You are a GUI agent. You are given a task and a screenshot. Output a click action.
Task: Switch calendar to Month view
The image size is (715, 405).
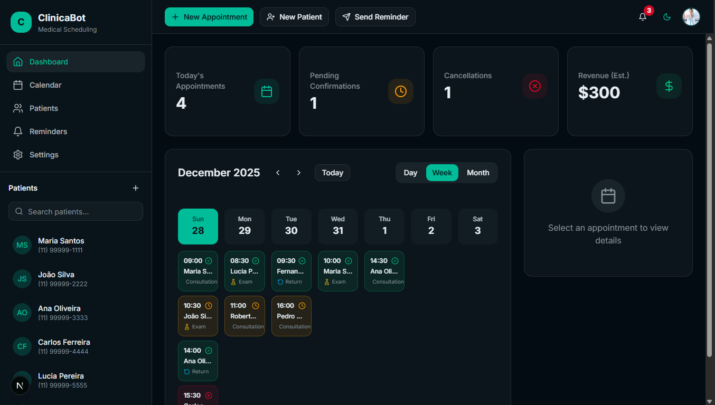[478, 173]
